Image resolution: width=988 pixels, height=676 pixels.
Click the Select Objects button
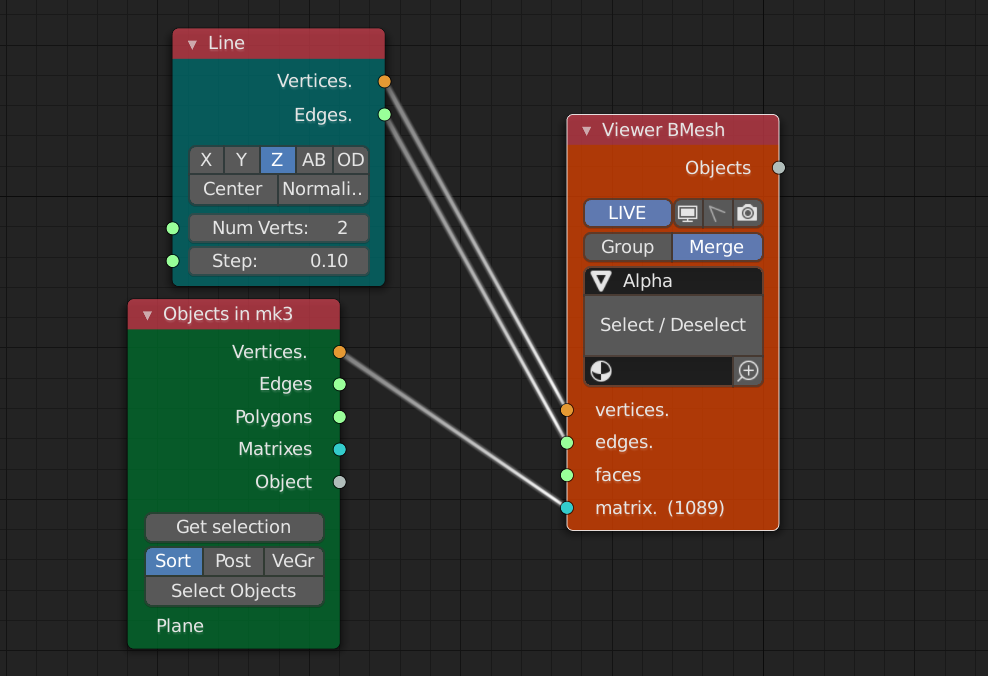click(x=234, y=591)
